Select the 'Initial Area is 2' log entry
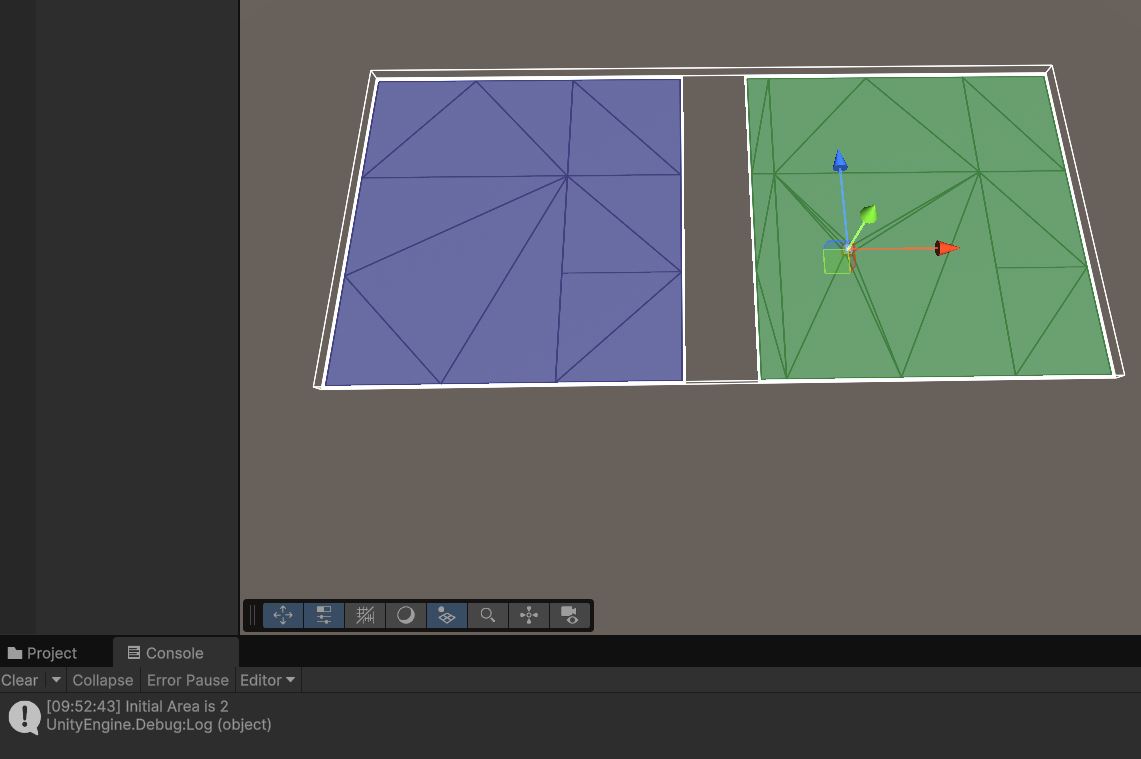The height and width of the screenshot is (759, 1141). [x=570, y=715]
